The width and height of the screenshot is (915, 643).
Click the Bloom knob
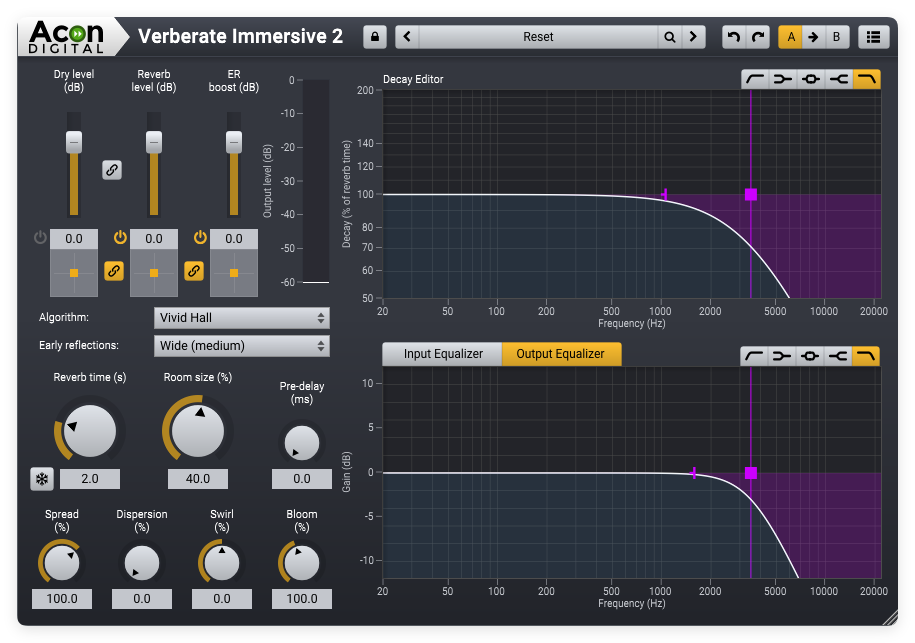pos(302,564)
